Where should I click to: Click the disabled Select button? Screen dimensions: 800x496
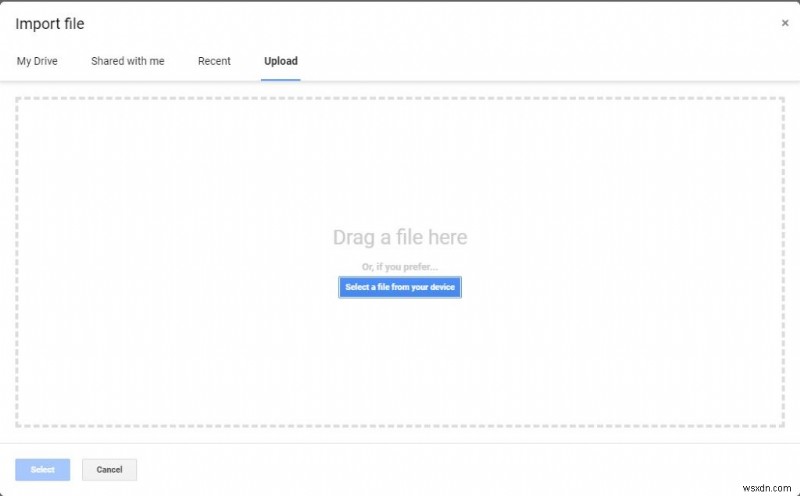coord(42,469)
